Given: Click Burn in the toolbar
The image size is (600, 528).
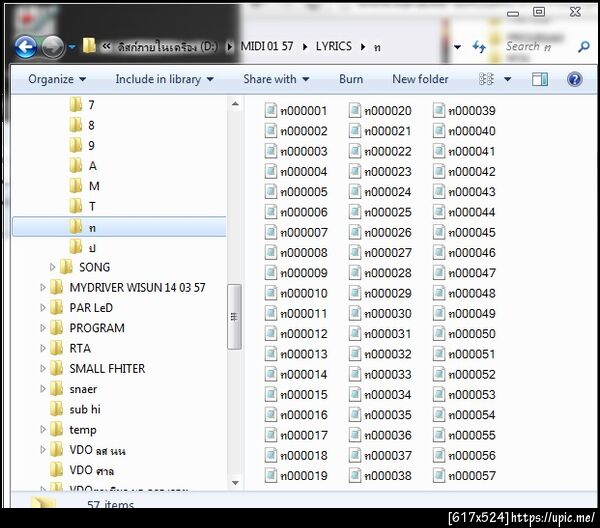Looking at the screenshot, I should pyautogui.click(x=351, y=79).
